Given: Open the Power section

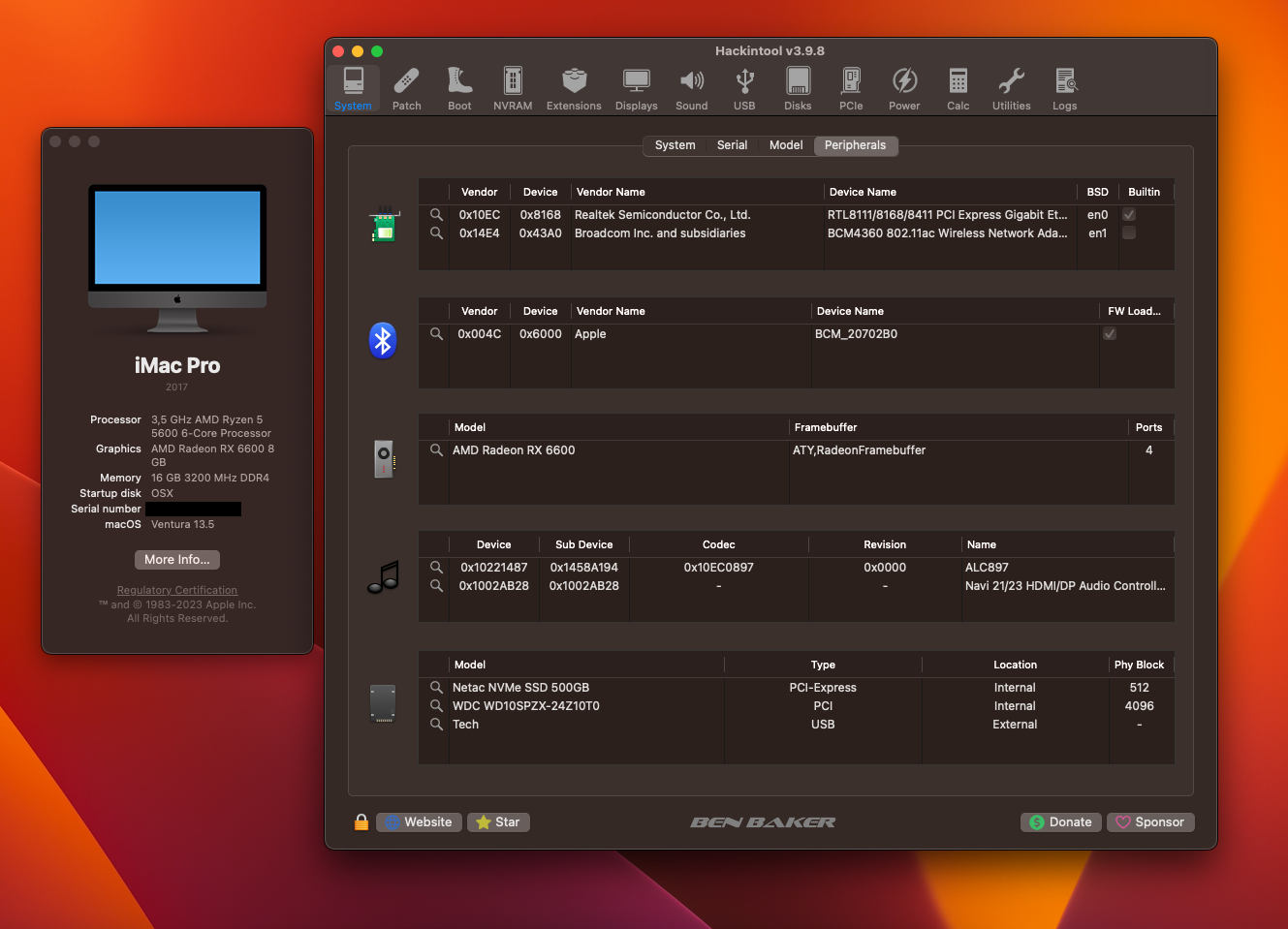Looking at the screenshot, I should tap(904, 89).
